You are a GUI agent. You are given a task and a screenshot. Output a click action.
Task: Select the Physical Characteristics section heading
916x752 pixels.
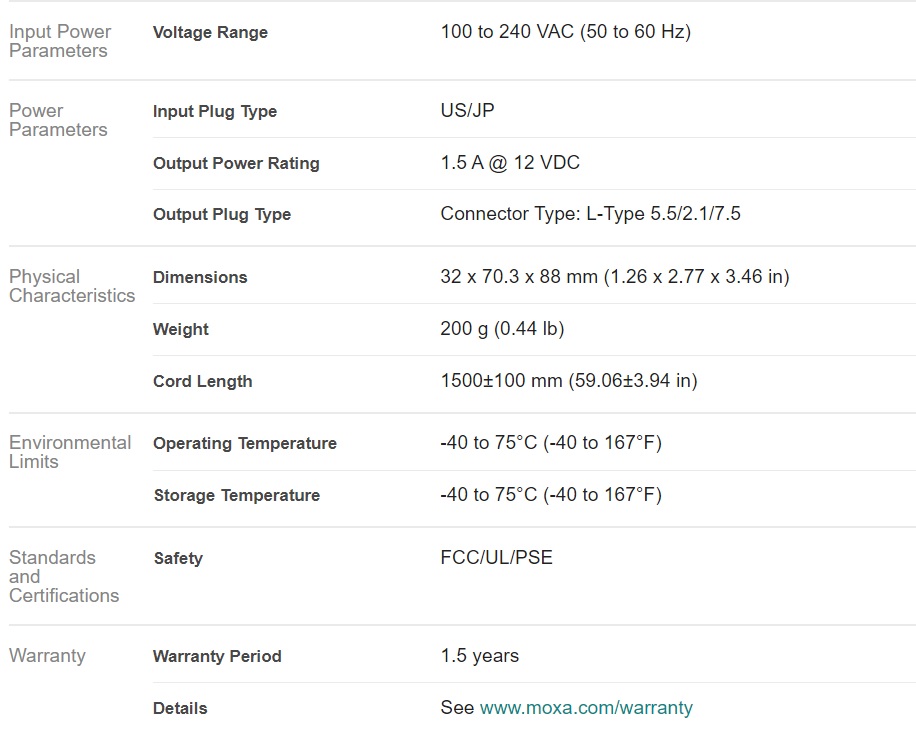(72, 286)
